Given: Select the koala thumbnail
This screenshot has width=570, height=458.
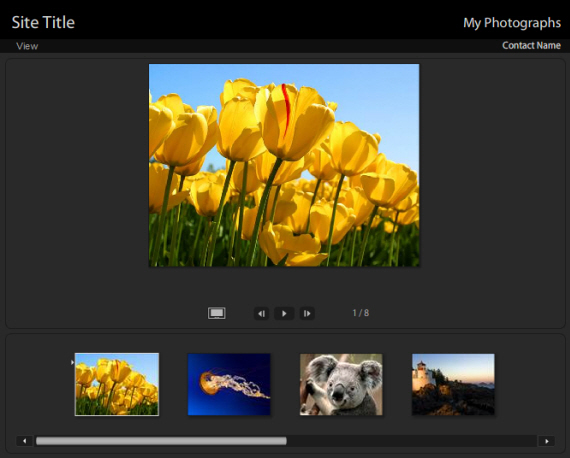Looking at the screenshot, I should tap(341, 384).
